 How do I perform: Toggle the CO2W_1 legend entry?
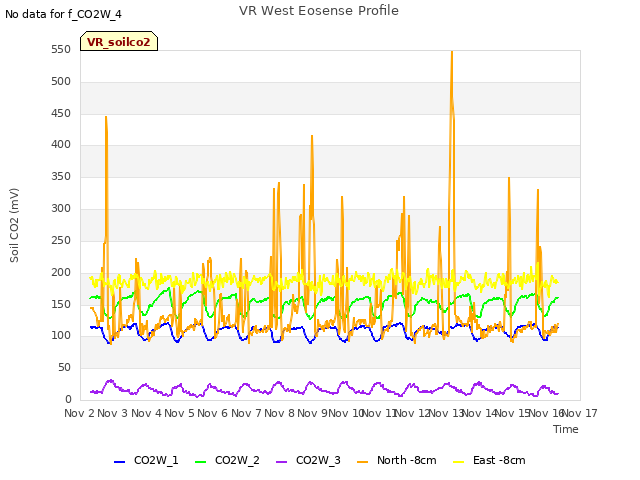(x=146, y=460)
